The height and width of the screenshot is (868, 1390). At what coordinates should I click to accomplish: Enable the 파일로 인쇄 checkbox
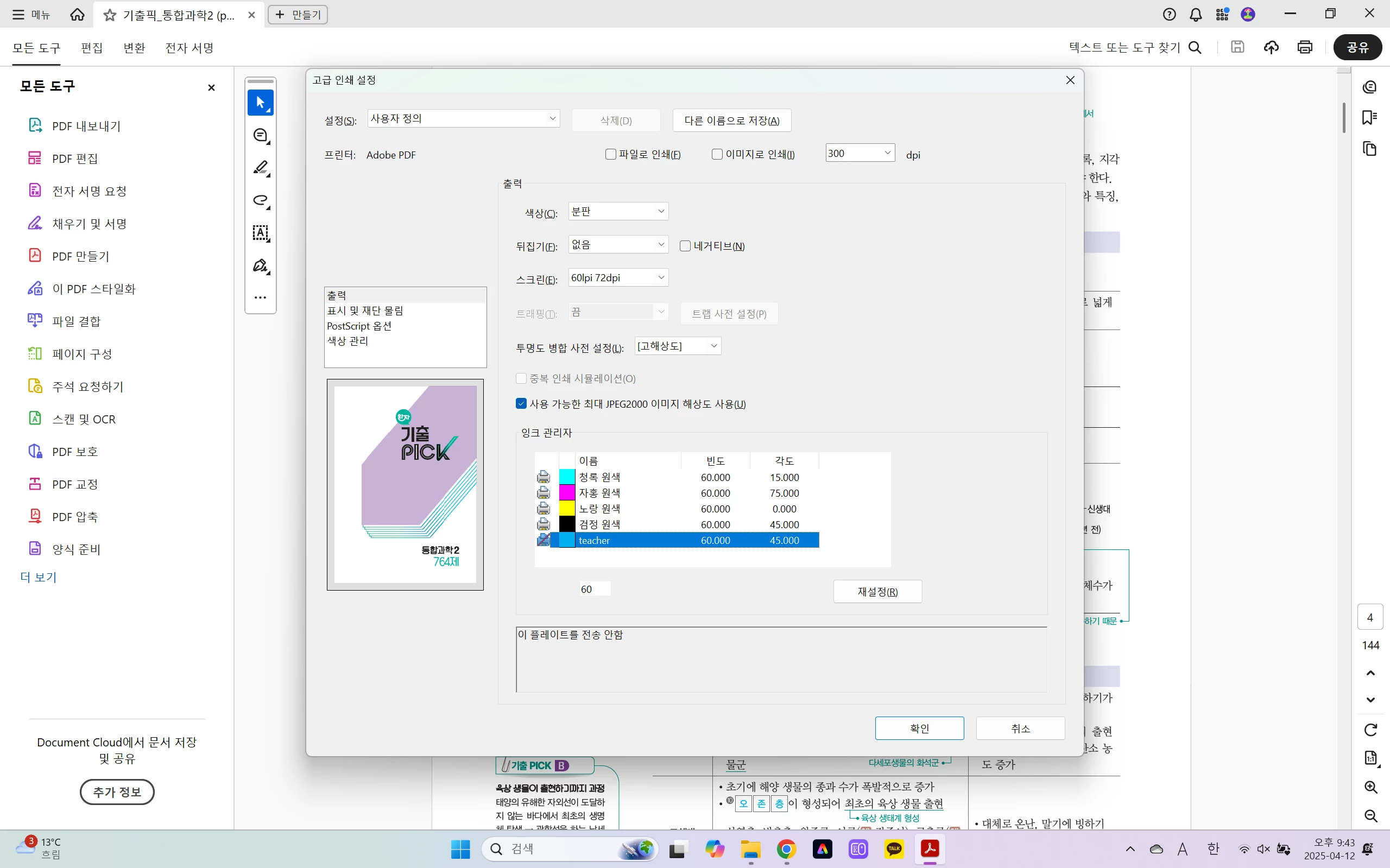(611, 154)
